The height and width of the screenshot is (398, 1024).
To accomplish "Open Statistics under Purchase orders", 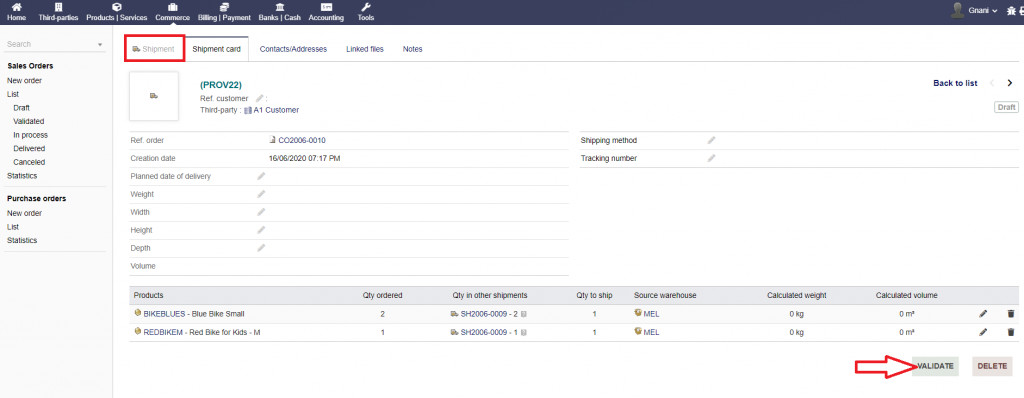I will [22, 240].
